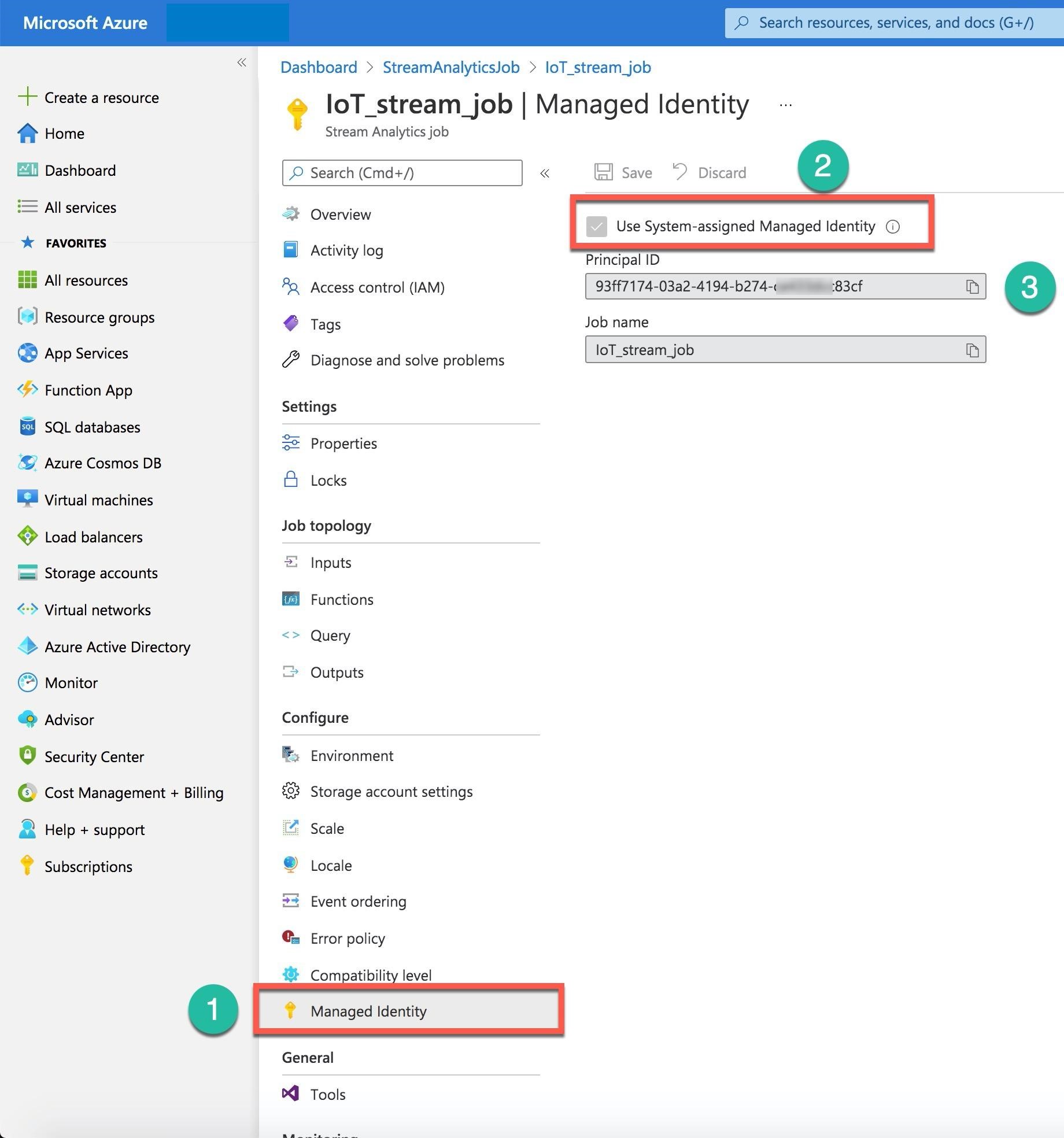
Task: Open the Advisor cloud icon
Action: pyautogui.click(x=27, y=719)
